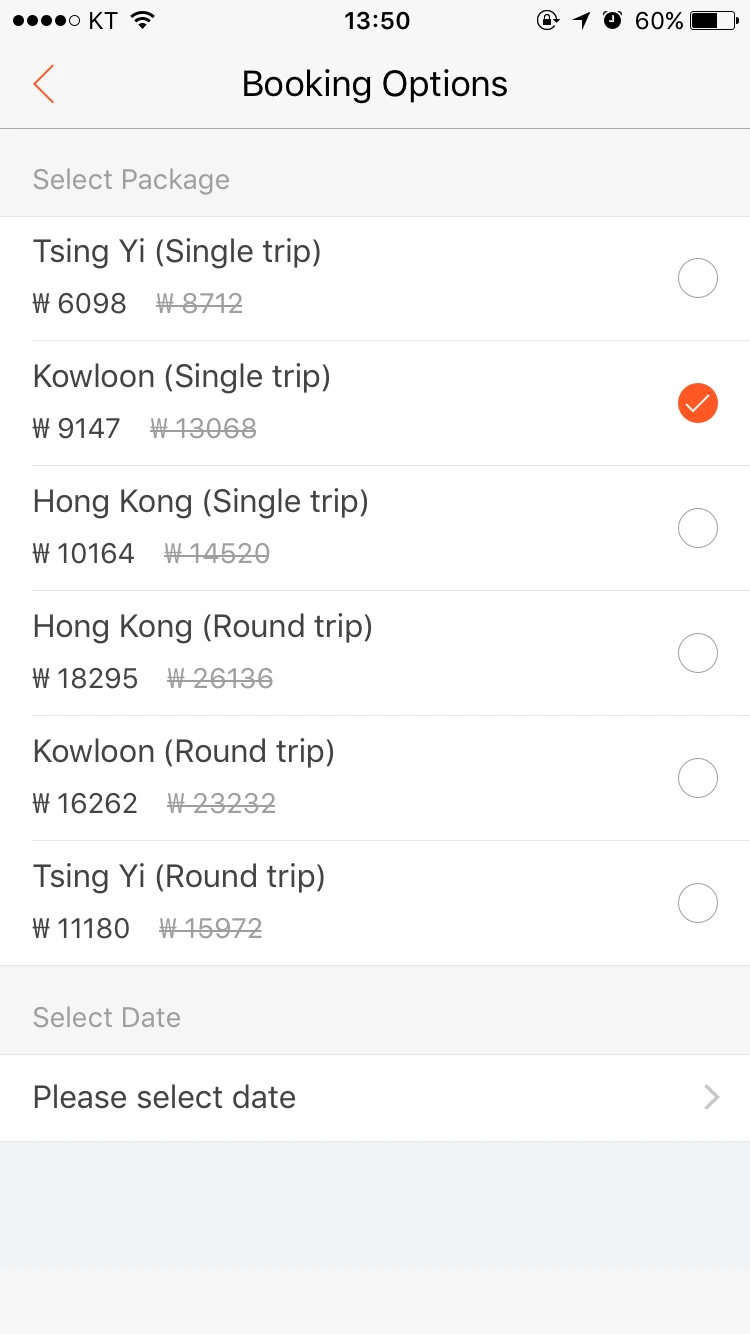Screen dimensions: 750x1334
Task: Tap the Kowloon (Round trip) package title
Action: click(184, 752)
